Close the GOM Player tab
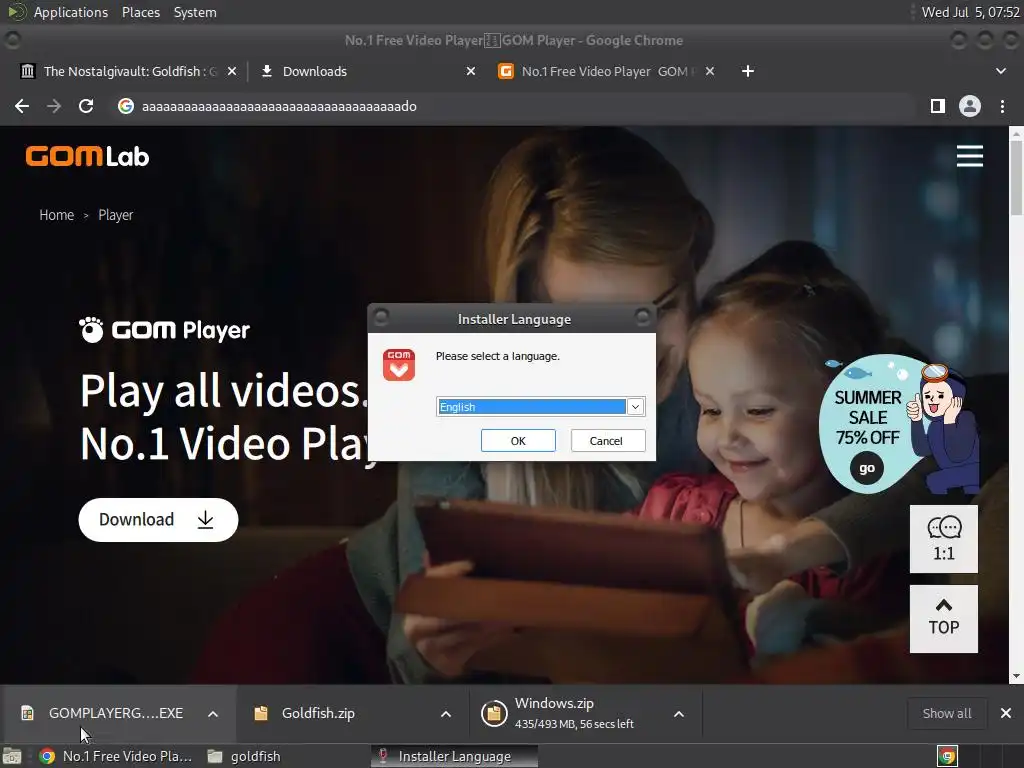 [x=710, y=71]
